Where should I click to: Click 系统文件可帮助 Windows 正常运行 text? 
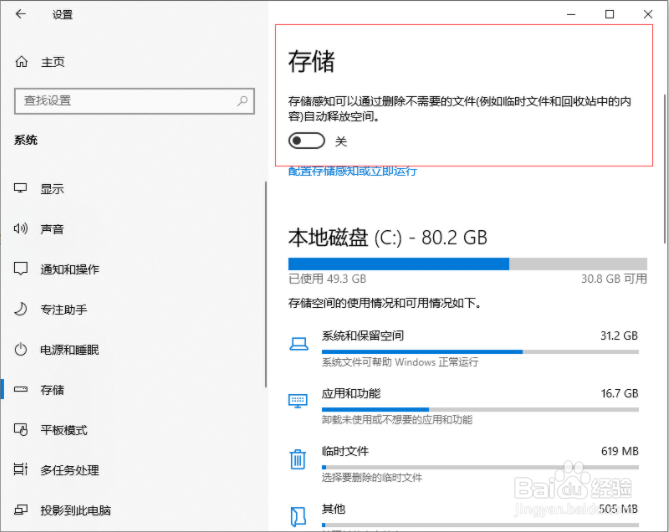[400, 362]
